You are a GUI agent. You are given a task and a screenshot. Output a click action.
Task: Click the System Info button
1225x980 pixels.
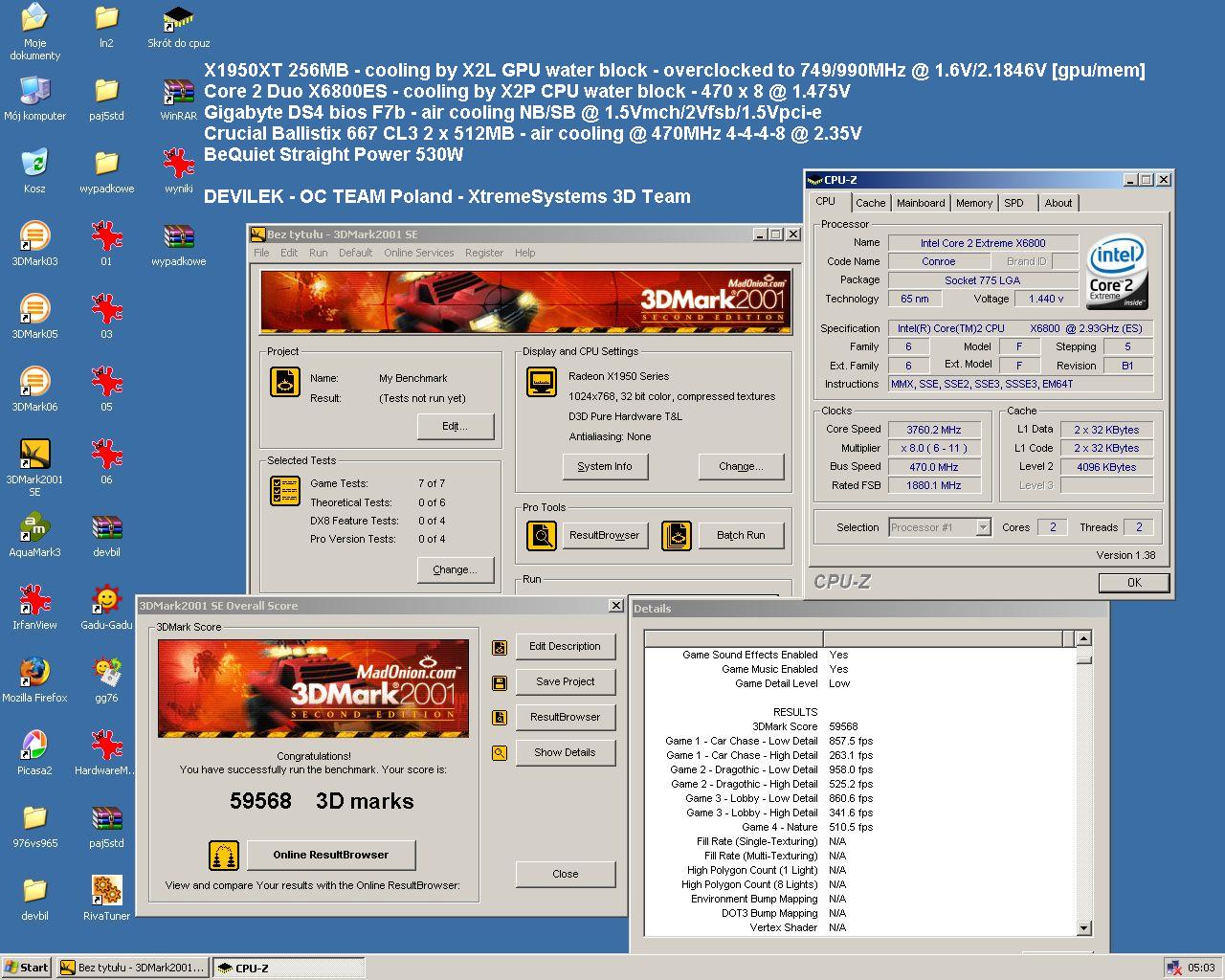click(x=605, y=466)
